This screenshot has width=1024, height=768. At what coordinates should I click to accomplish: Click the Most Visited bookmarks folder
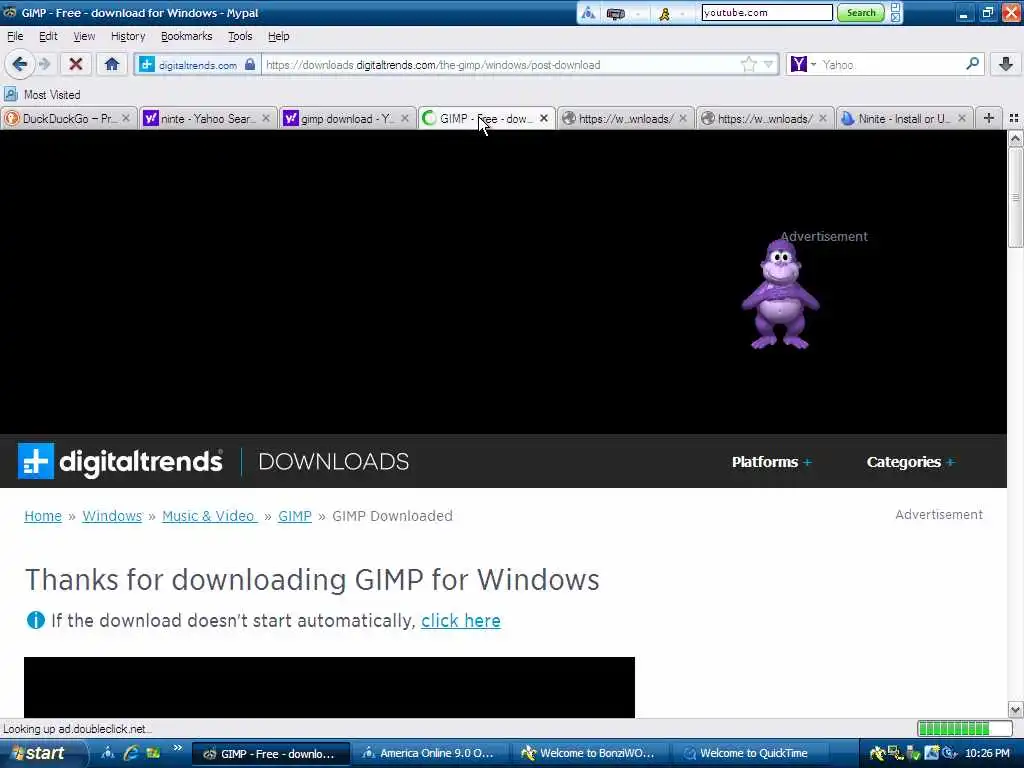[42, 95]
